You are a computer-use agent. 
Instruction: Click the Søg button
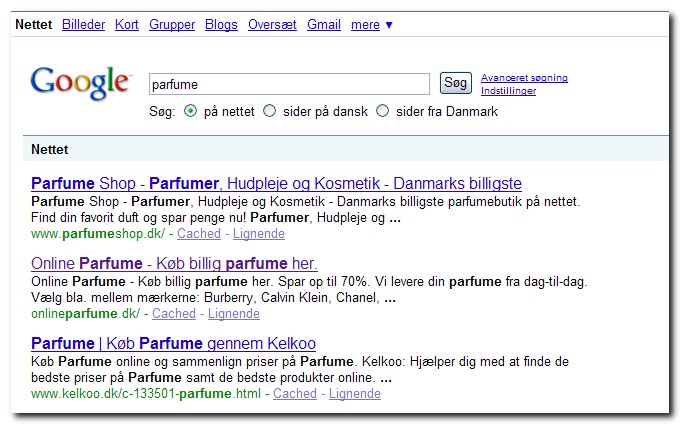[456, 83]
